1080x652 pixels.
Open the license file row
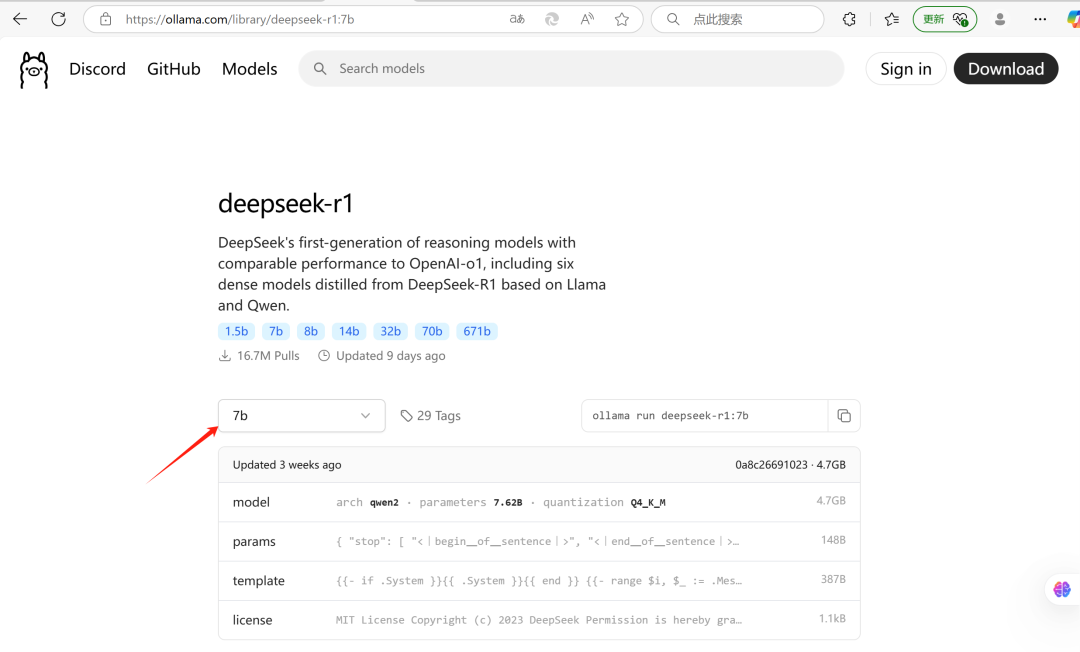pyautogui.click(x=539, y=620)
